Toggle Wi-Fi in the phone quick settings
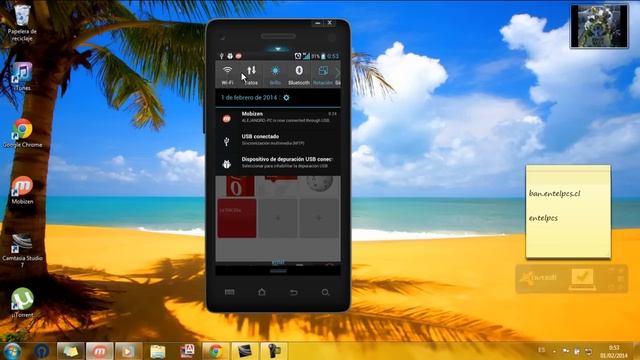The image size is (640, 360). 227,74
